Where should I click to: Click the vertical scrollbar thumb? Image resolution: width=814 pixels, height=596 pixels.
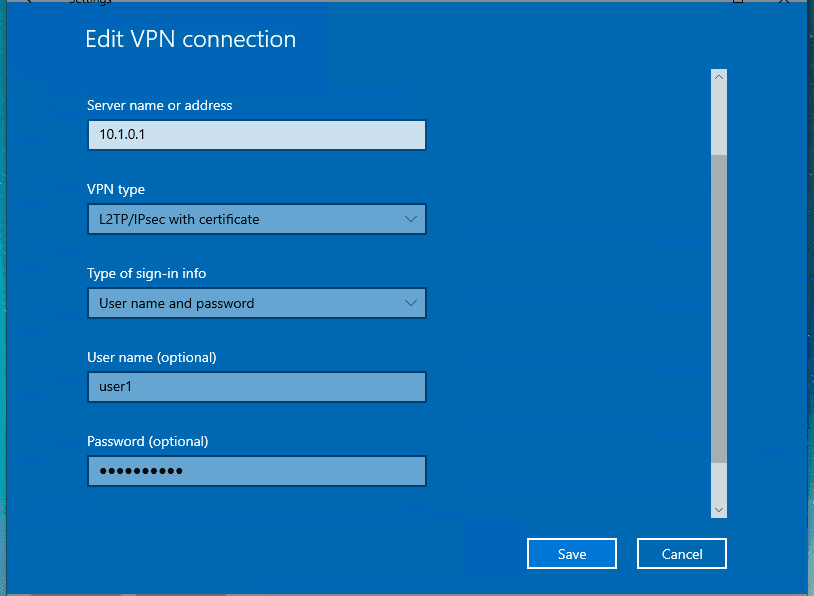point(719,310)
